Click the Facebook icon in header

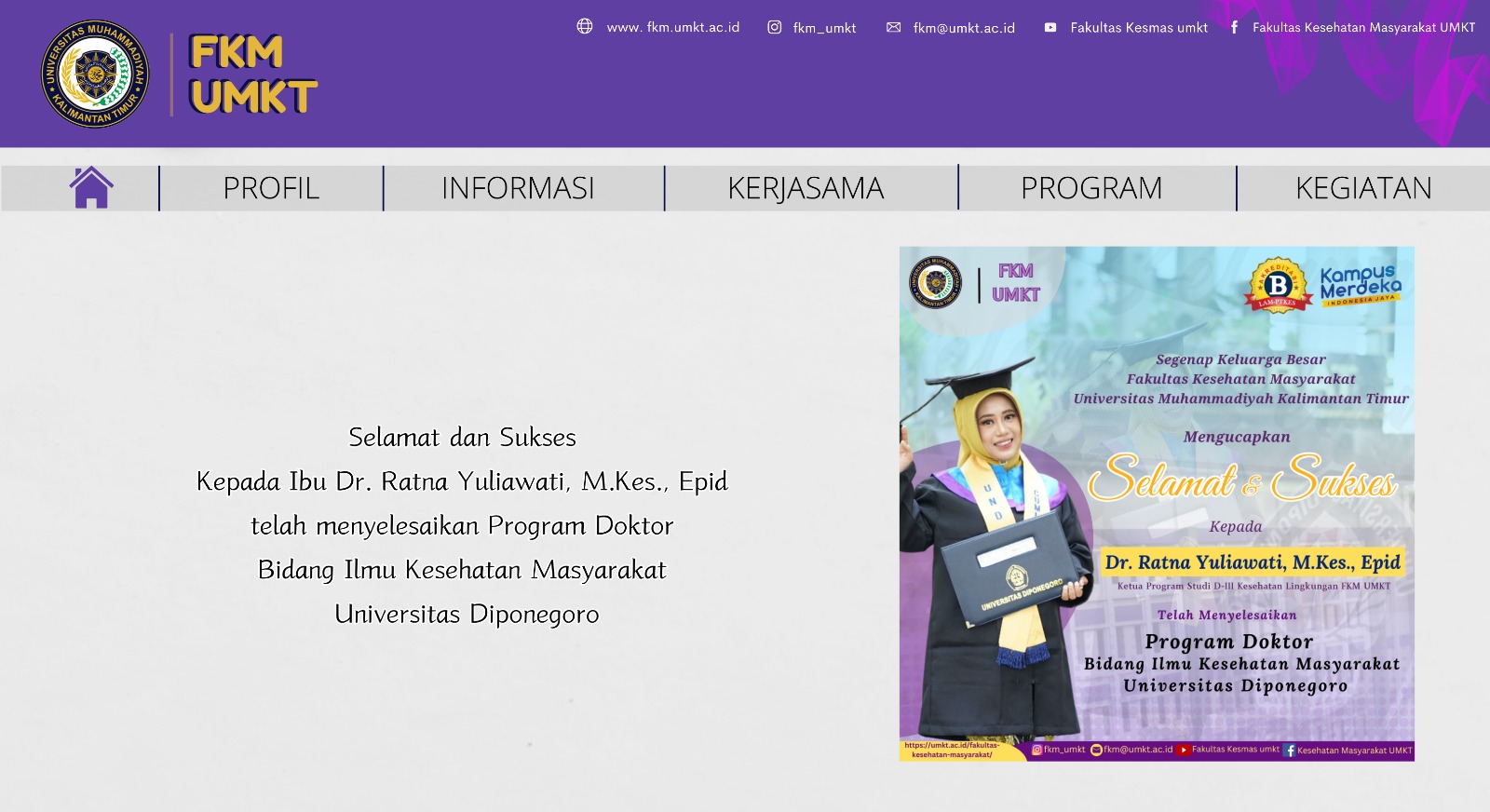tap(1234, 27)
